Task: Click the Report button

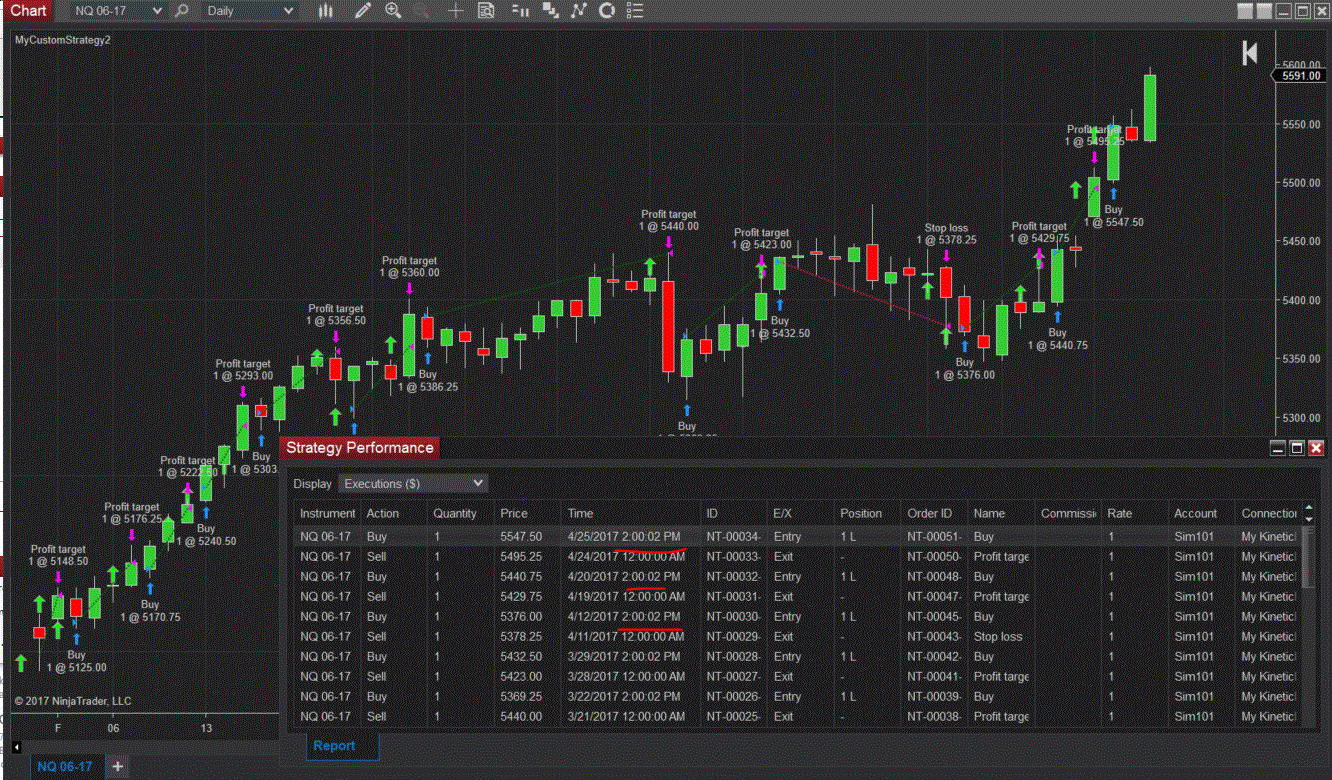Action: tap(334, 745)
